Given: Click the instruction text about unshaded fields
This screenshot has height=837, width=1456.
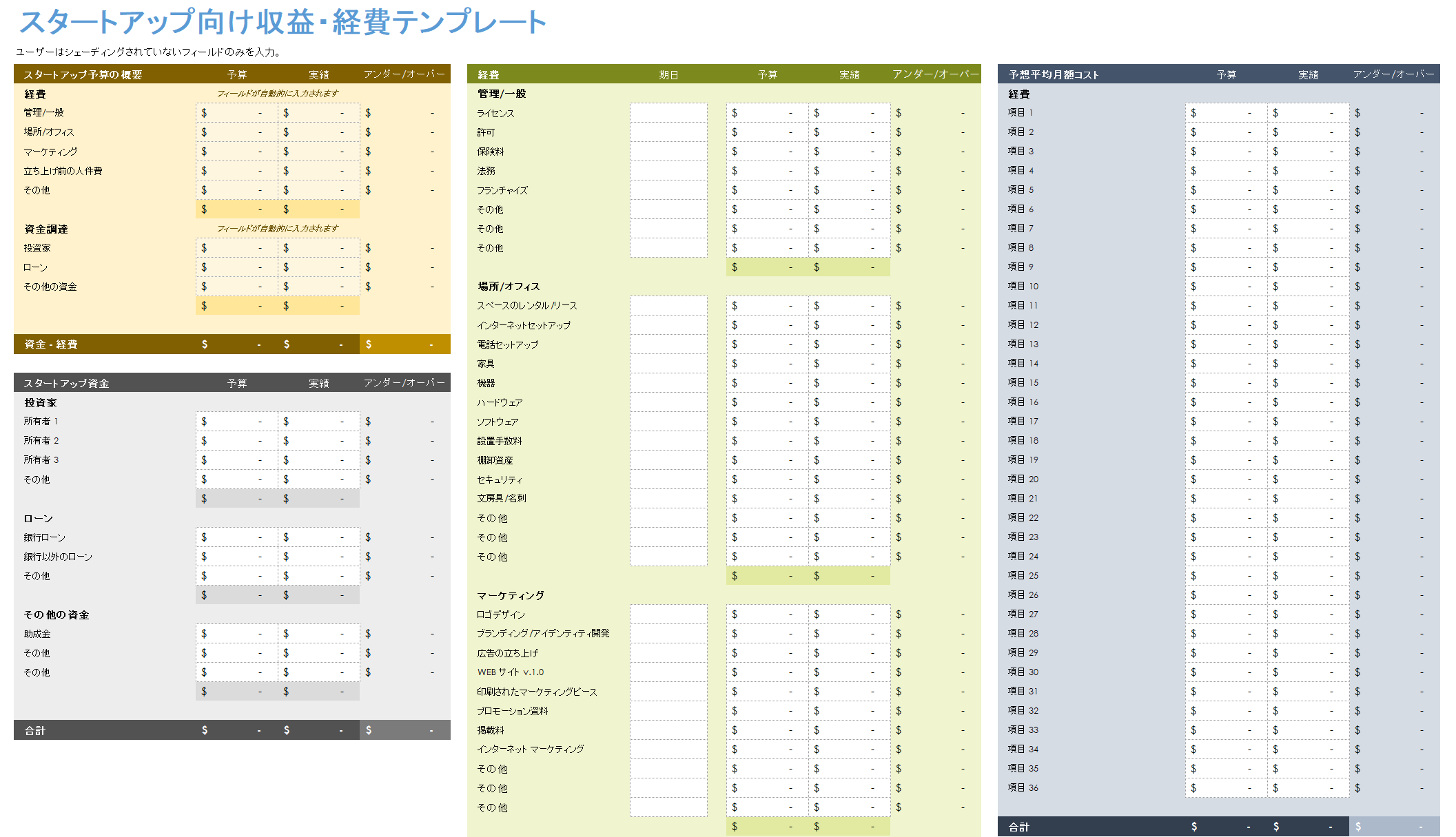Looking at the screenshot, I should coord(148,52).
